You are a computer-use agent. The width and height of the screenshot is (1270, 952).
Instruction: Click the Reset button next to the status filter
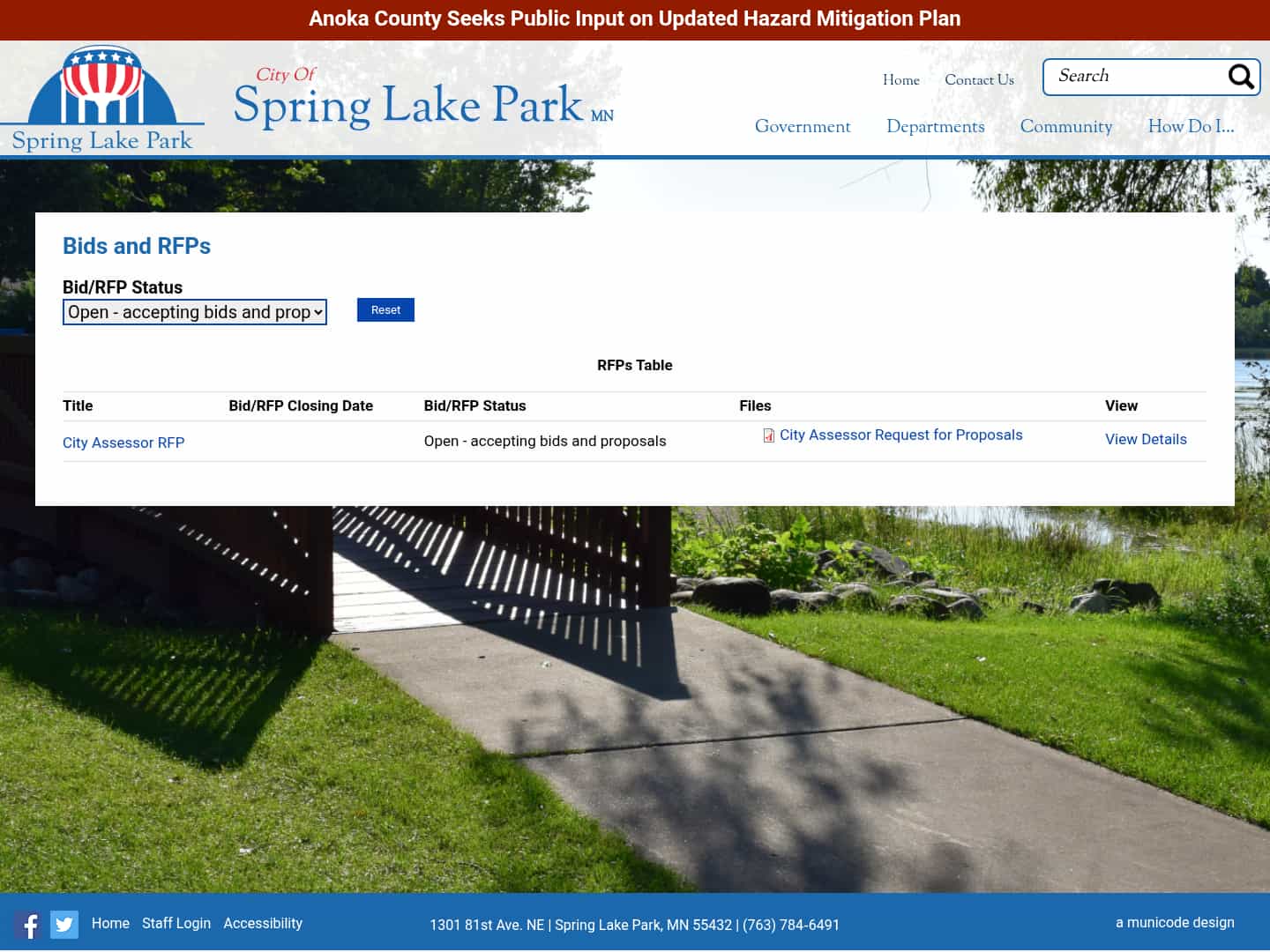(x=385, y=309)
